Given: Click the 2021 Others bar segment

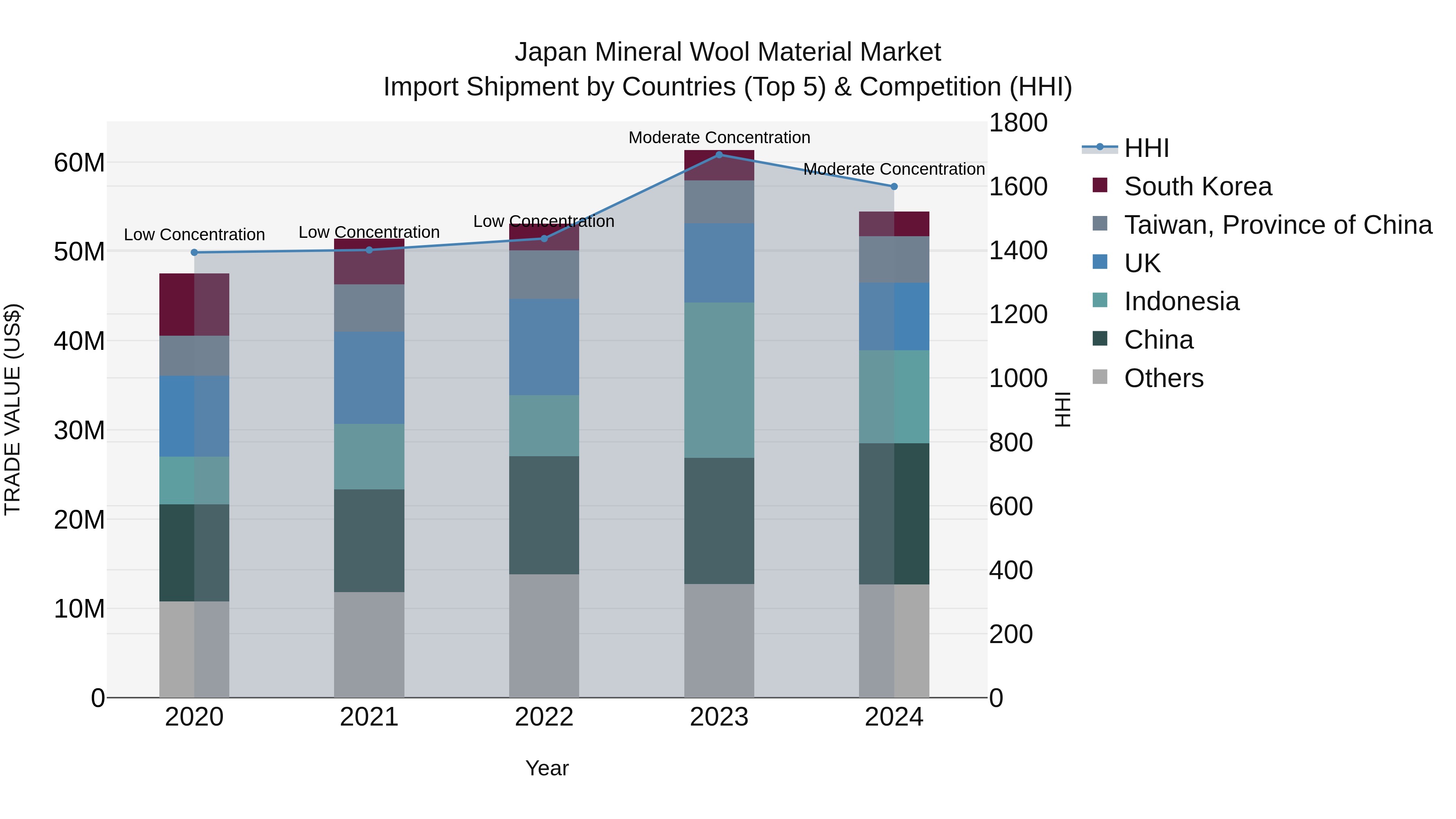Looking at the screenshot, I should pyautogui.click(x=369, y=645).
